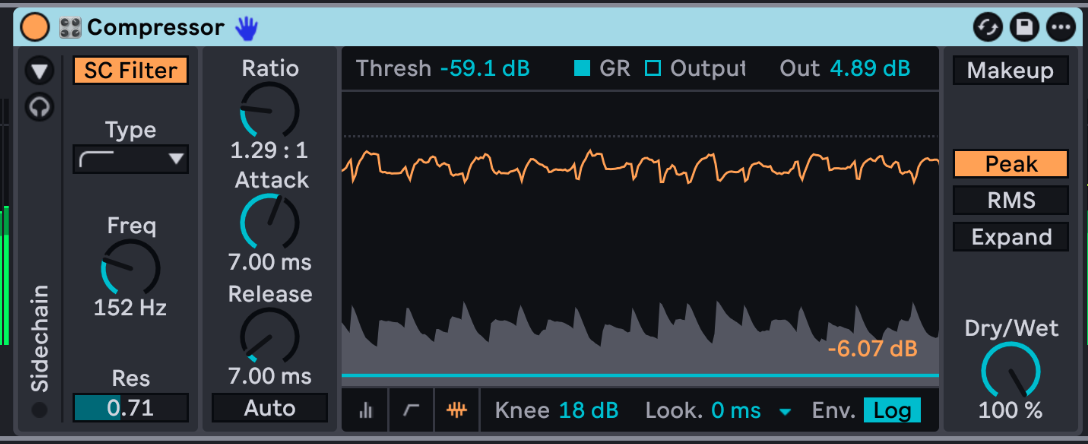Enable sidechain listen headphone icon

point(40,107)
